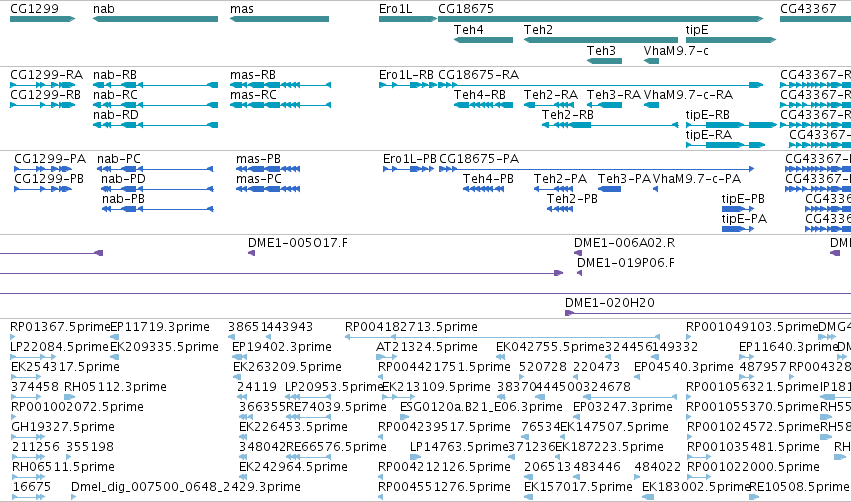Viewport: 851px width, 502px height.
Task: Select the CG1299 gene bar
Action: (42, 19)
